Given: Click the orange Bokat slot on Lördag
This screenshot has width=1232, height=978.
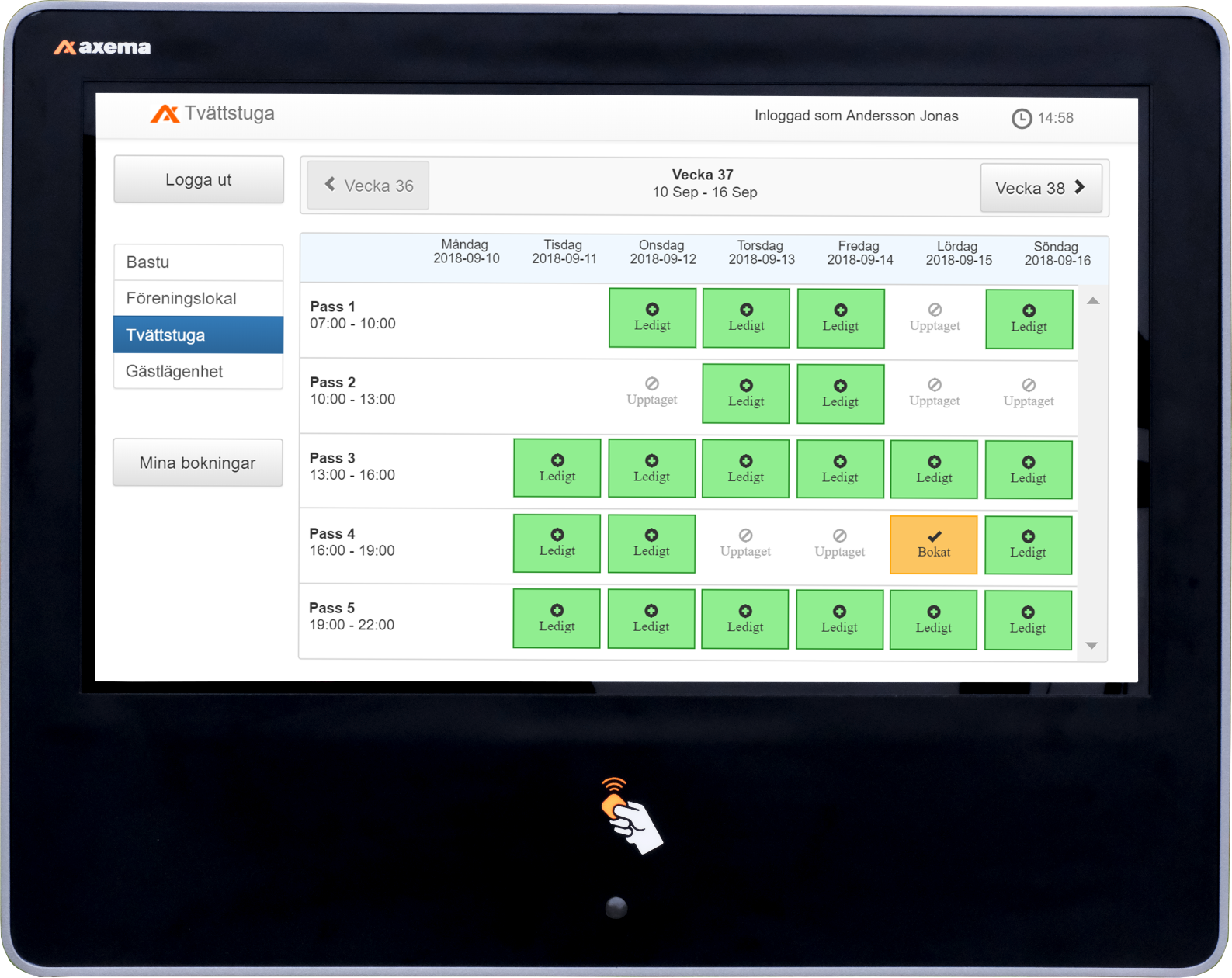Looking at the screenshot, I should coord(933,545).
